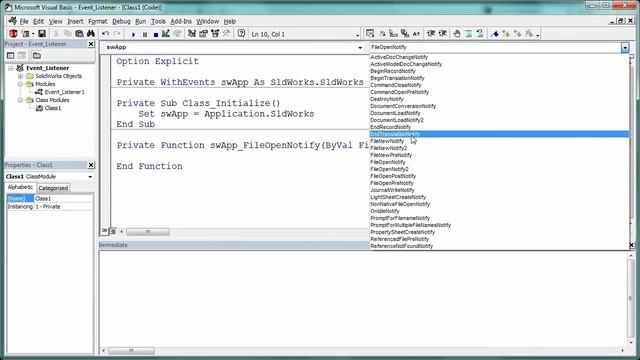Screen dimensions: 640x360
Task: Open Properties Window from toolbar icon
Action: tap(203, 34)
